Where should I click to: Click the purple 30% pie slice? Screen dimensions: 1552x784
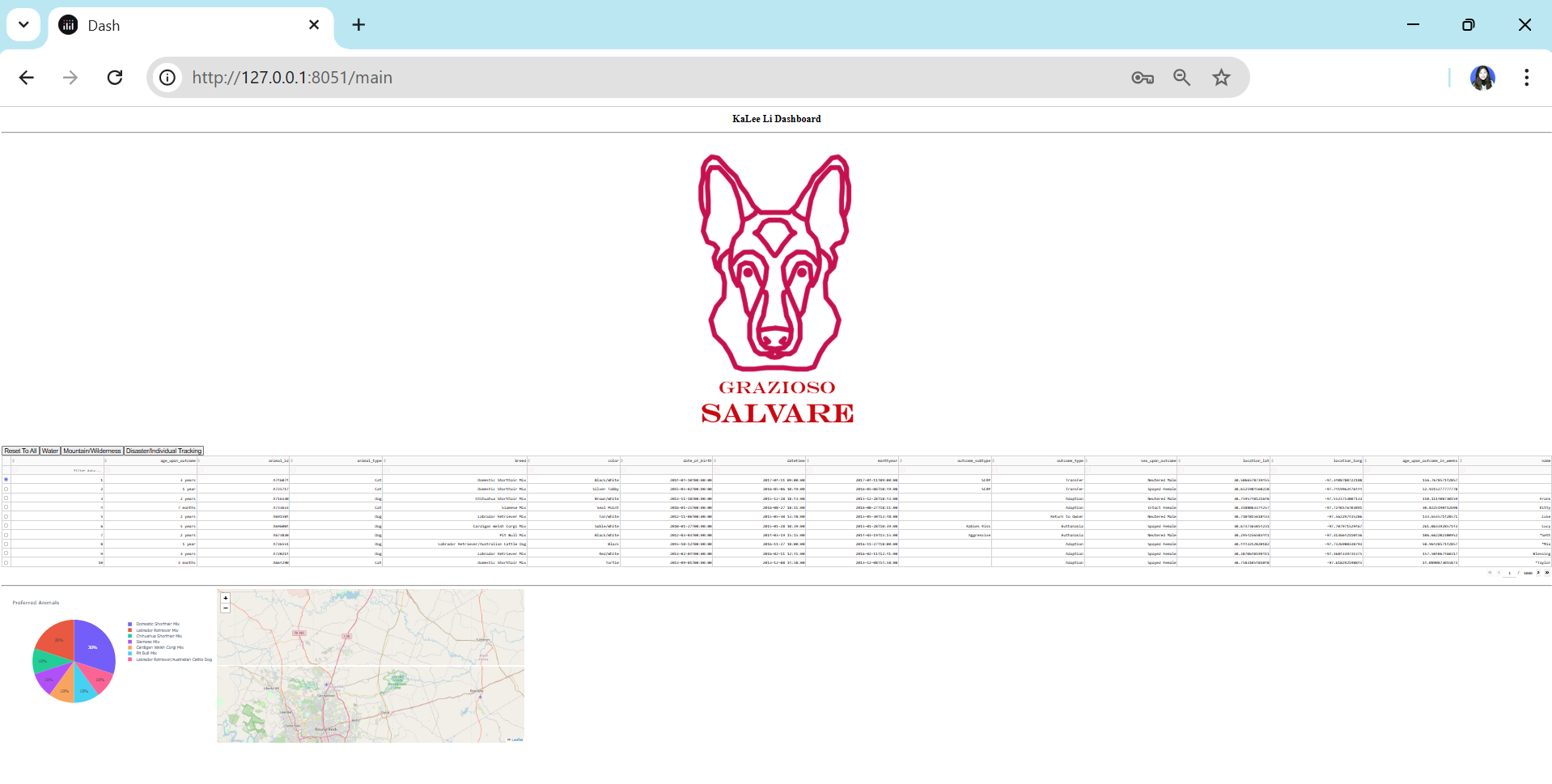click(93, 646)
